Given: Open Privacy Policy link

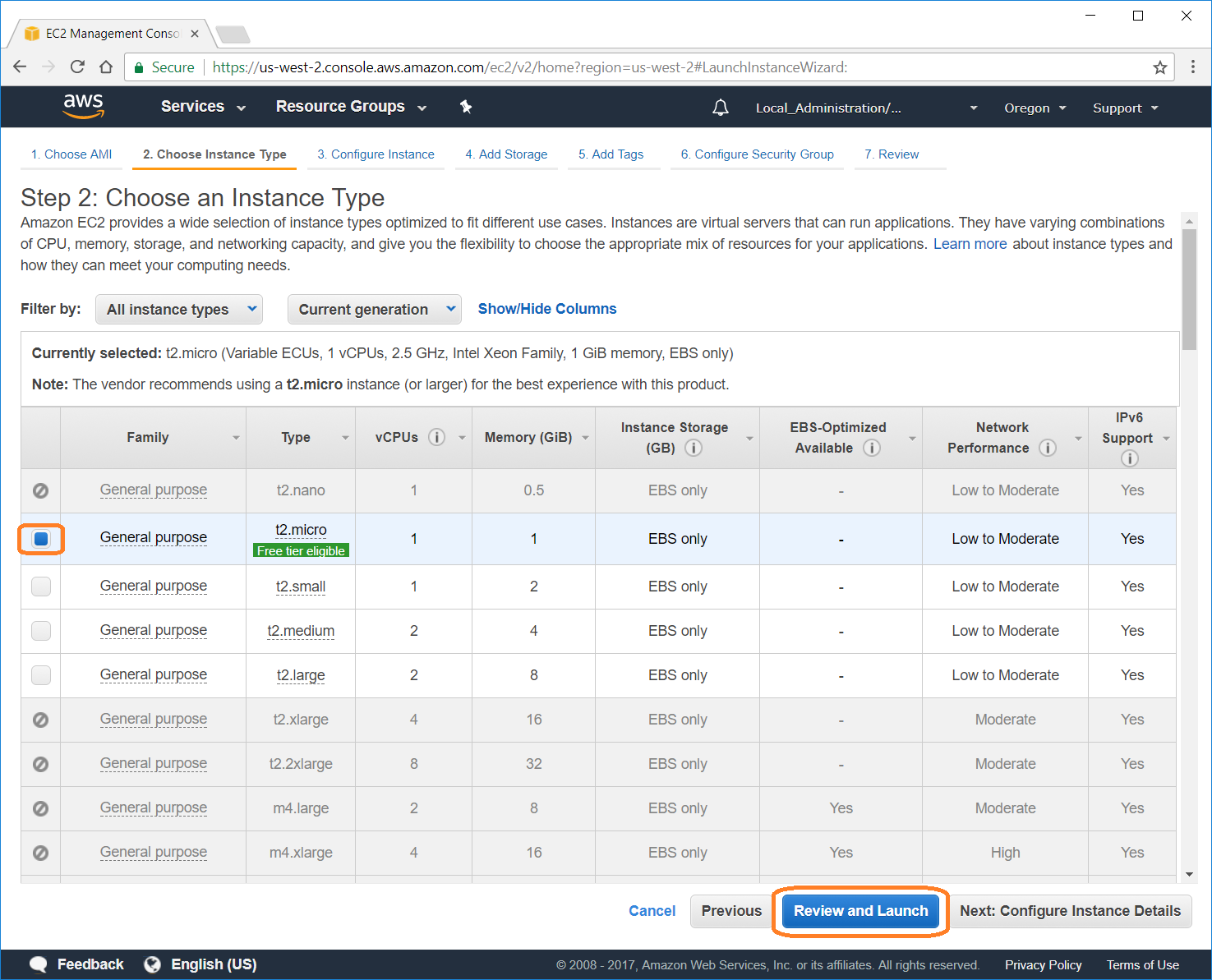Looking at the screenshot, I should [1043, 965].
